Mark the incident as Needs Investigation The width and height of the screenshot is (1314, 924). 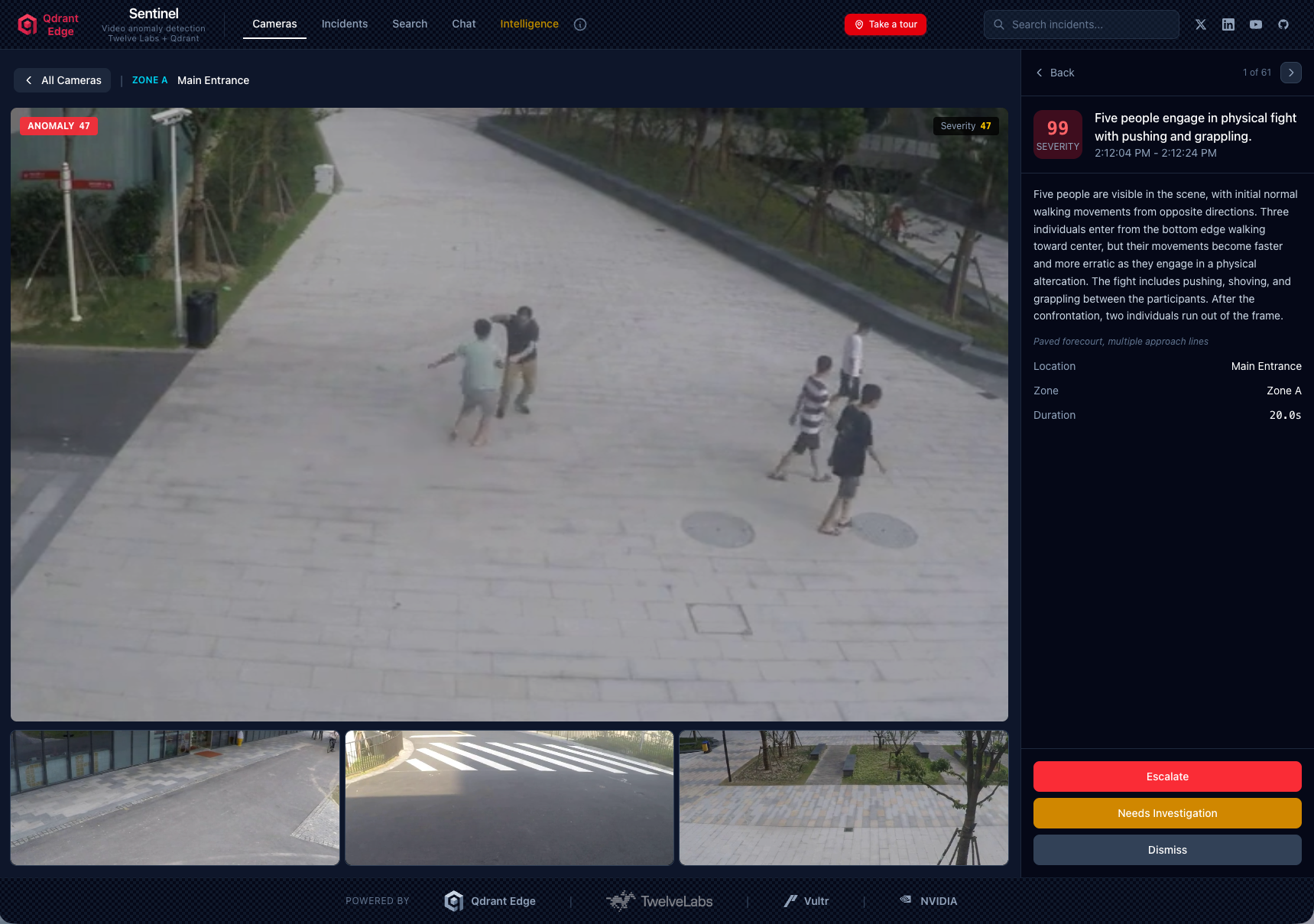point(1166,813)
